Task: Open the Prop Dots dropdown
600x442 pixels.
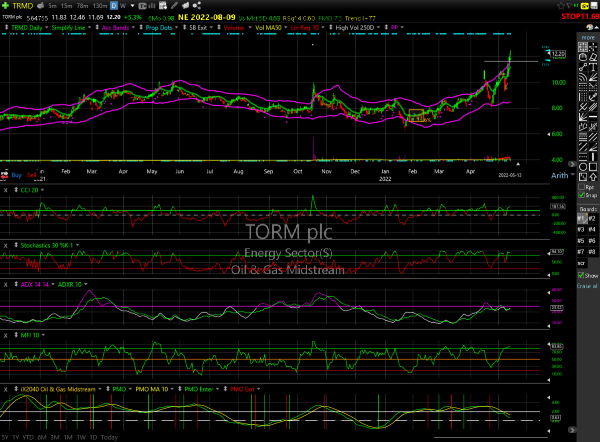Action: click(x=176, y=27)
